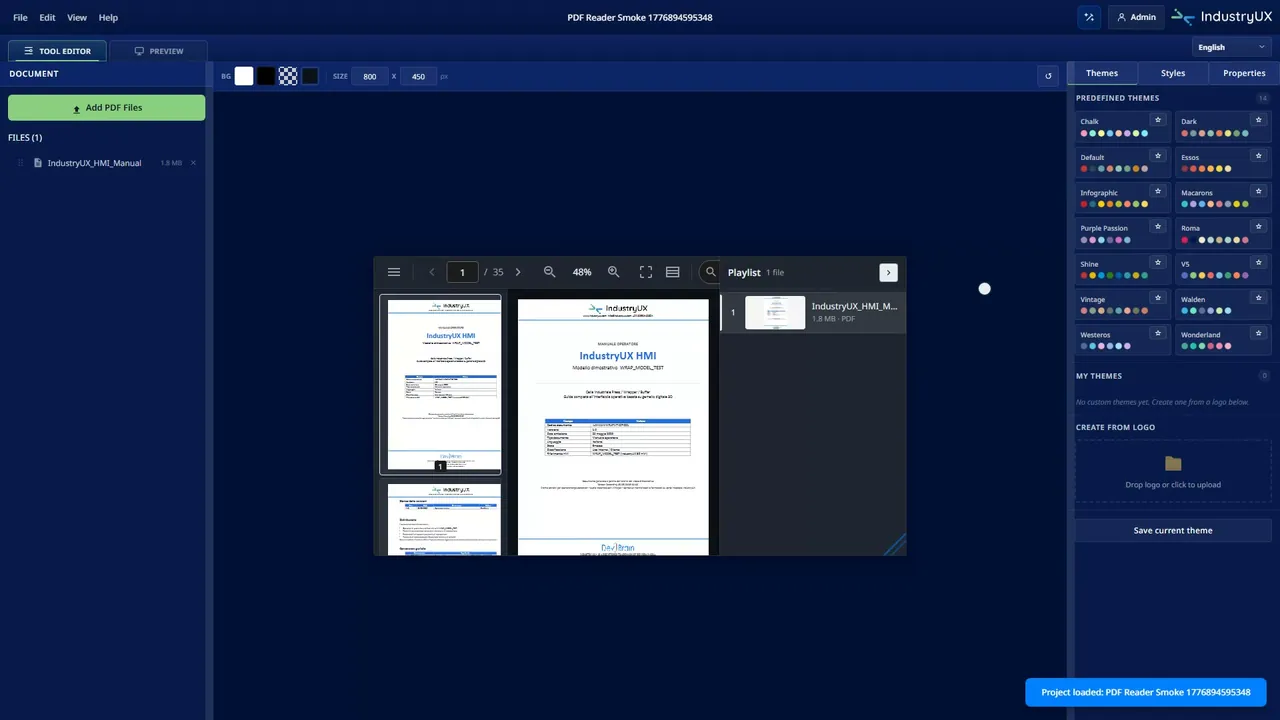Open the Help menu
This screenshot has height=720, width=1280.
(x=108, y=17)
